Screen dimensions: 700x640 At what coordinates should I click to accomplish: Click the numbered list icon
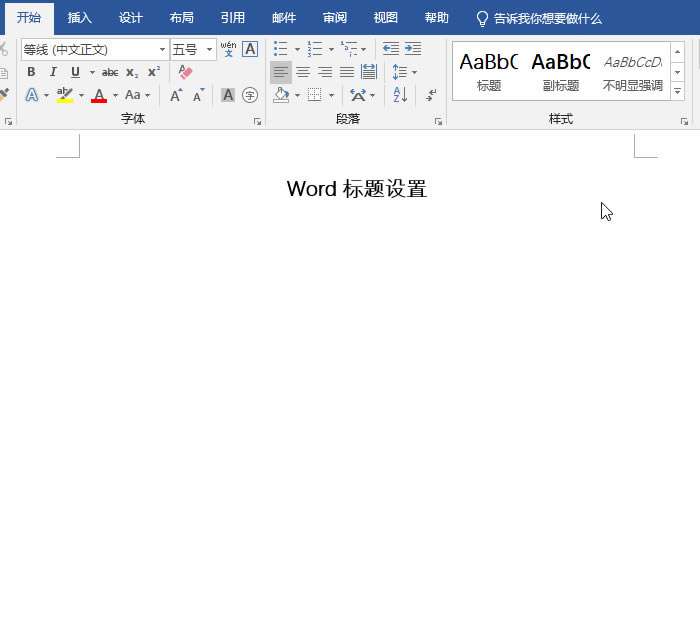coord(315,49)
